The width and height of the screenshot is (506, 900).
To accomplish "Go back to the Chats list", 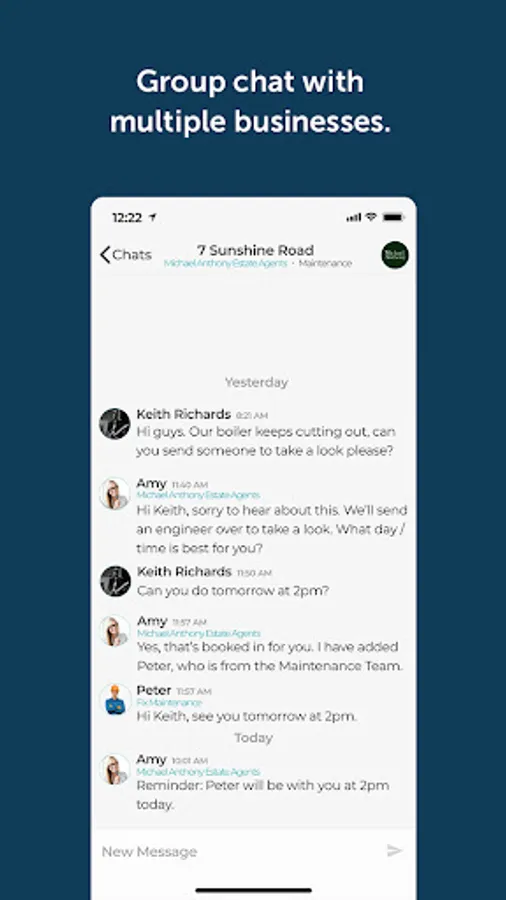I will [x=126, y=255].
